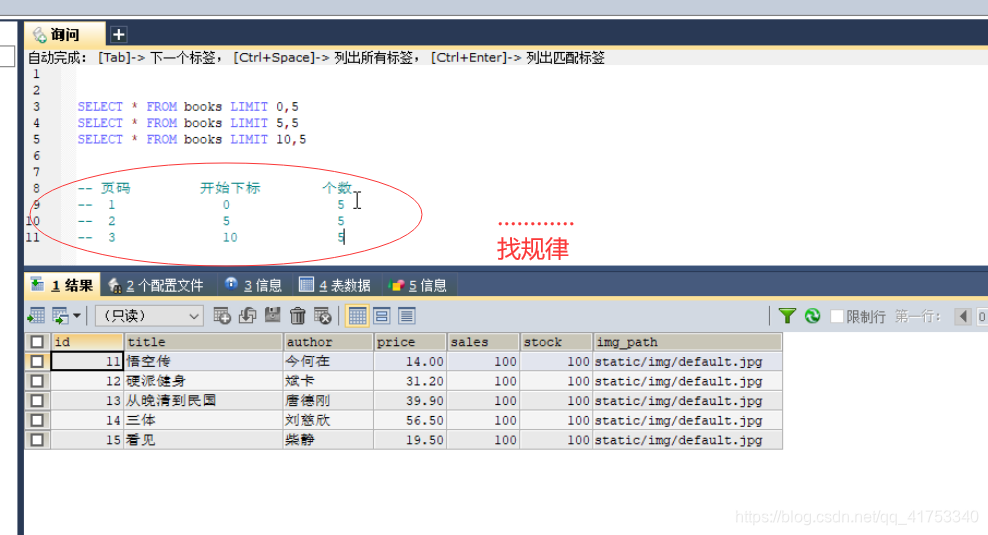988x535 pixels.
Task: Check the row checkbox for id 11
Action: pyautogui.click(x=37, y=361)
